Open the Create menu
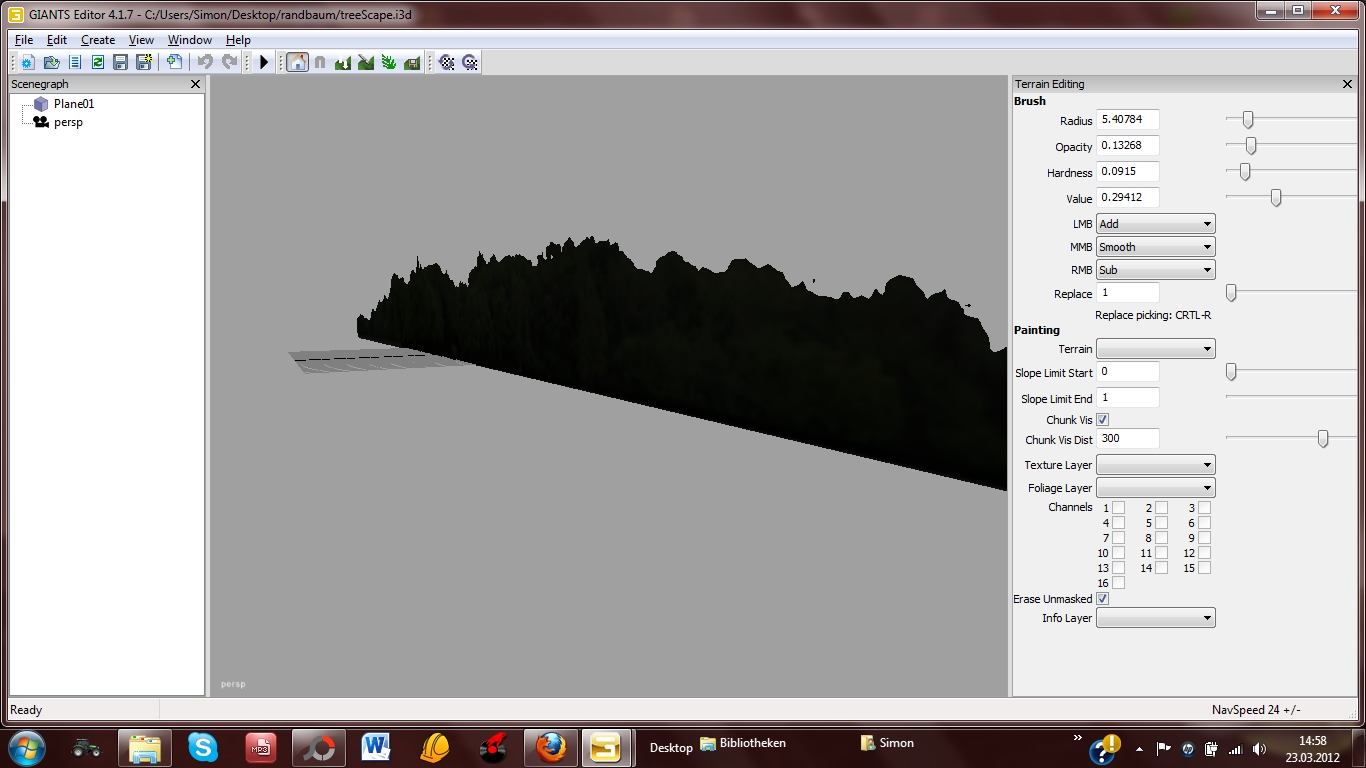The height and width of the screenshot is (768, 1366). coord(98,40)
